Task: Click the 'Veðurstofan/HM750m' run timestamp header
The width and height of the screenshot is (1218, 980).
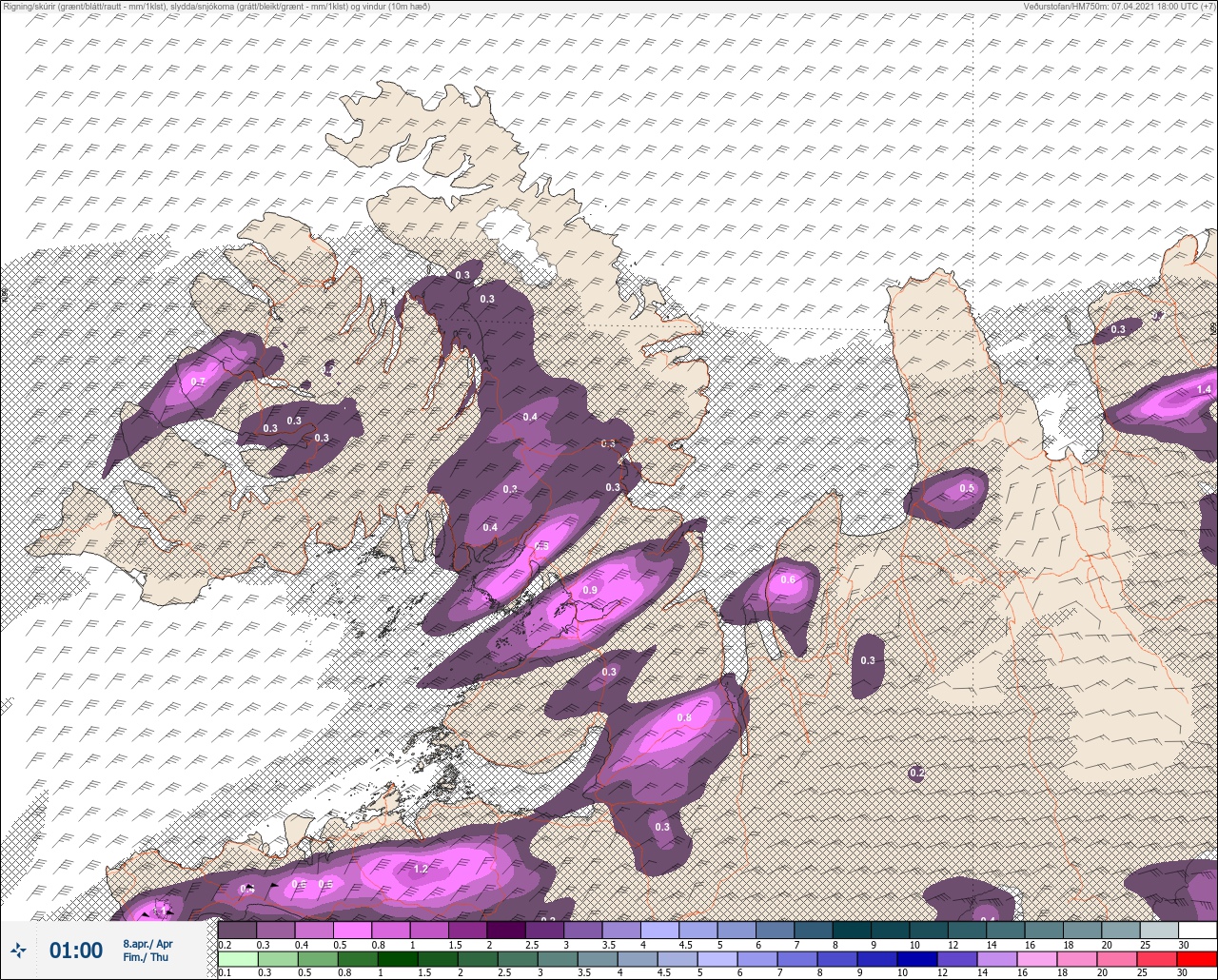Action: click(1119, 6)
